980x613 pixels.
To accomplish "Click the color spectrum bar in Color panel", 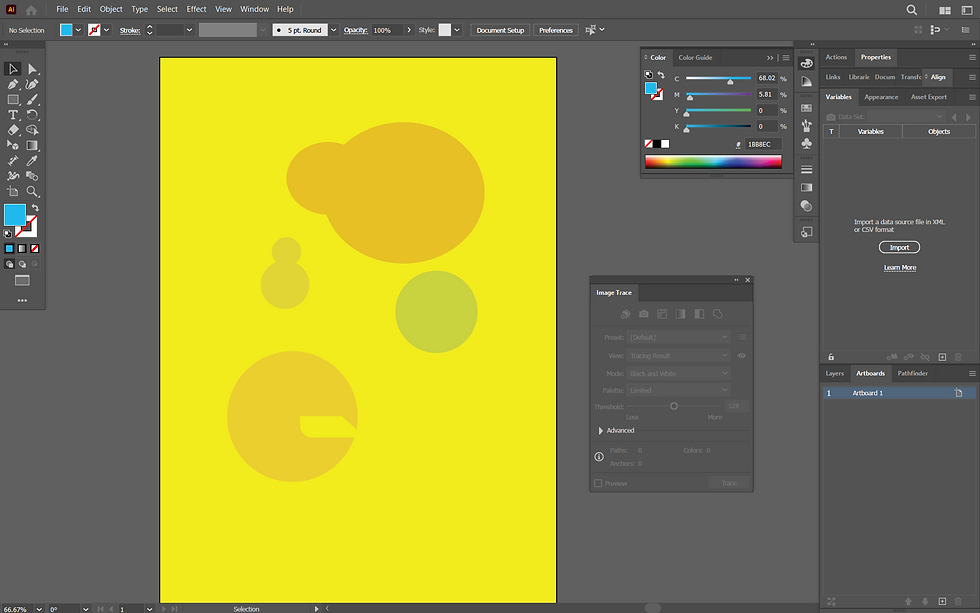I will [713, 162].
